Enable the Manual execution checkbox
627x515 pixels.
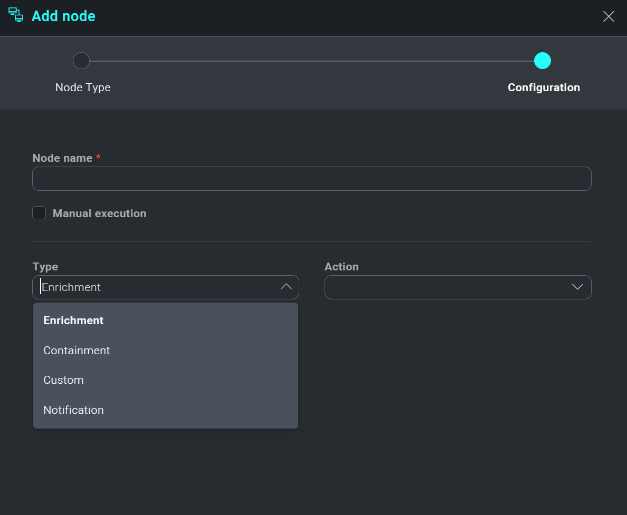[39, 213]
